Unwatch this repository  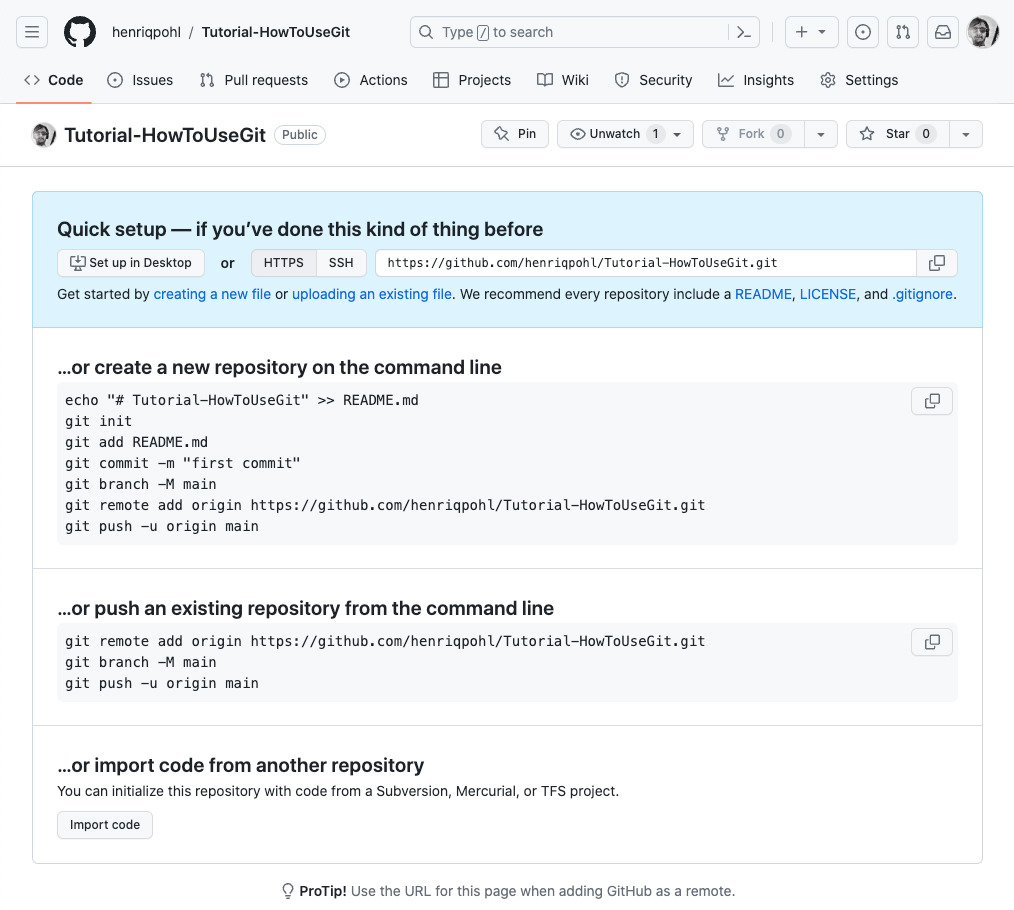pos(613,134)
